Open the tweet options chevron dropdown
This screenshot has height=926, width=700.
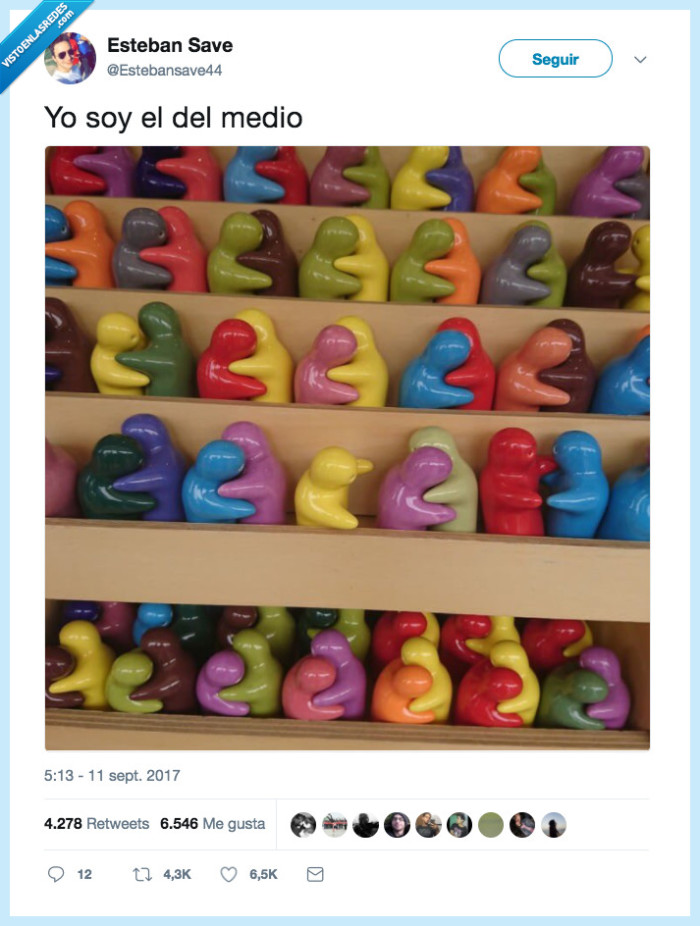640,59
